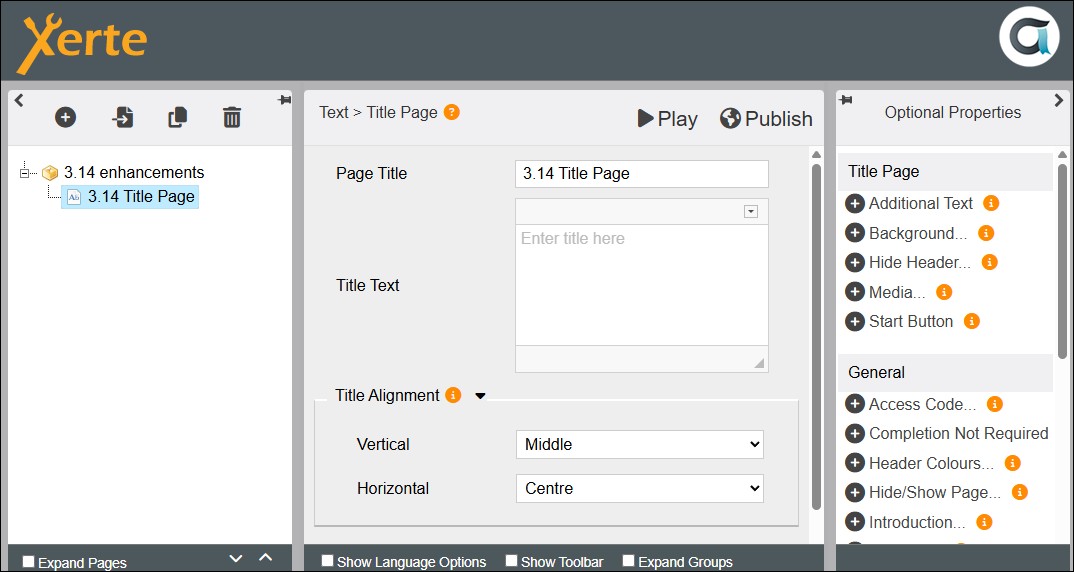This screenshot has width=1074, height=572.
Task: Open help for Text > Title Page
Action: 451,112
